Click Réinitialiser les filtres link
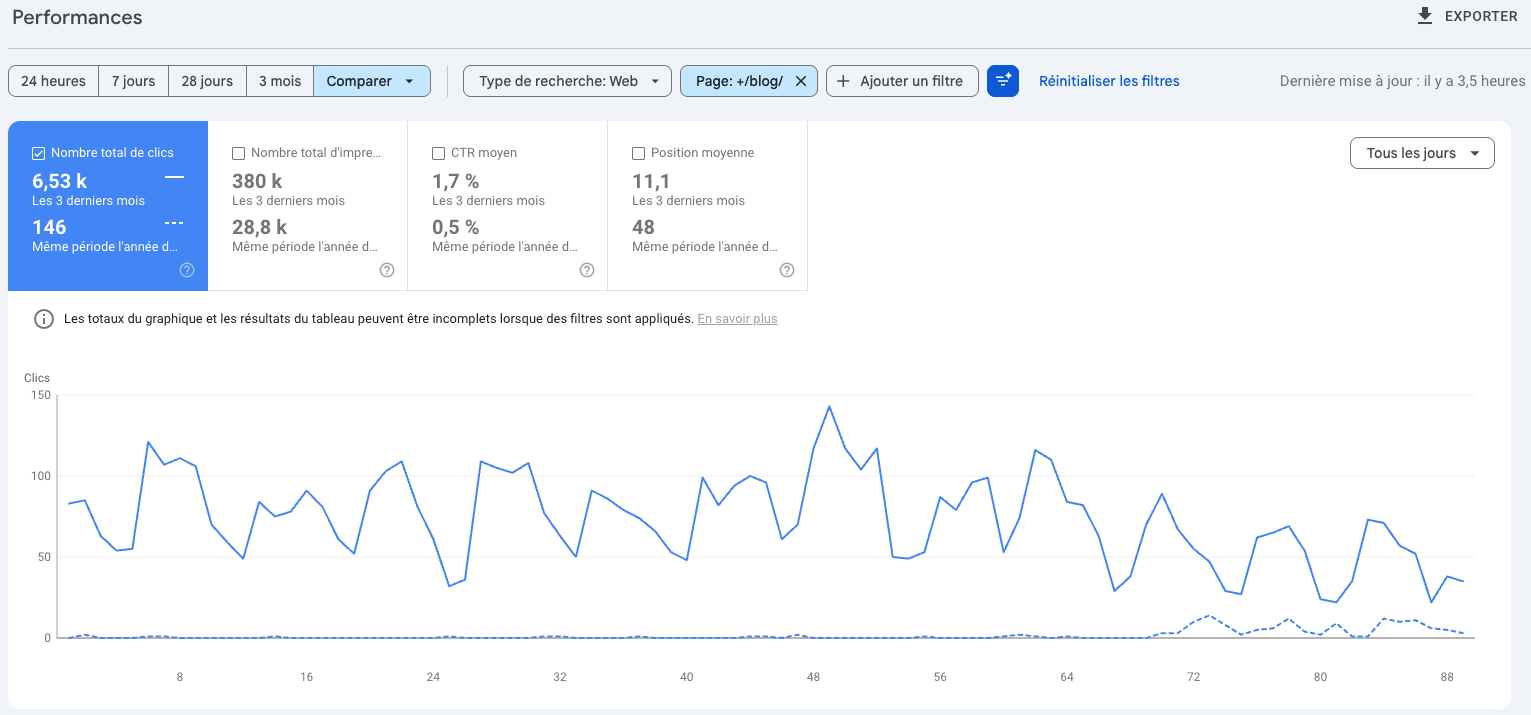The image size is (1531, 715). coord(1109,81)
